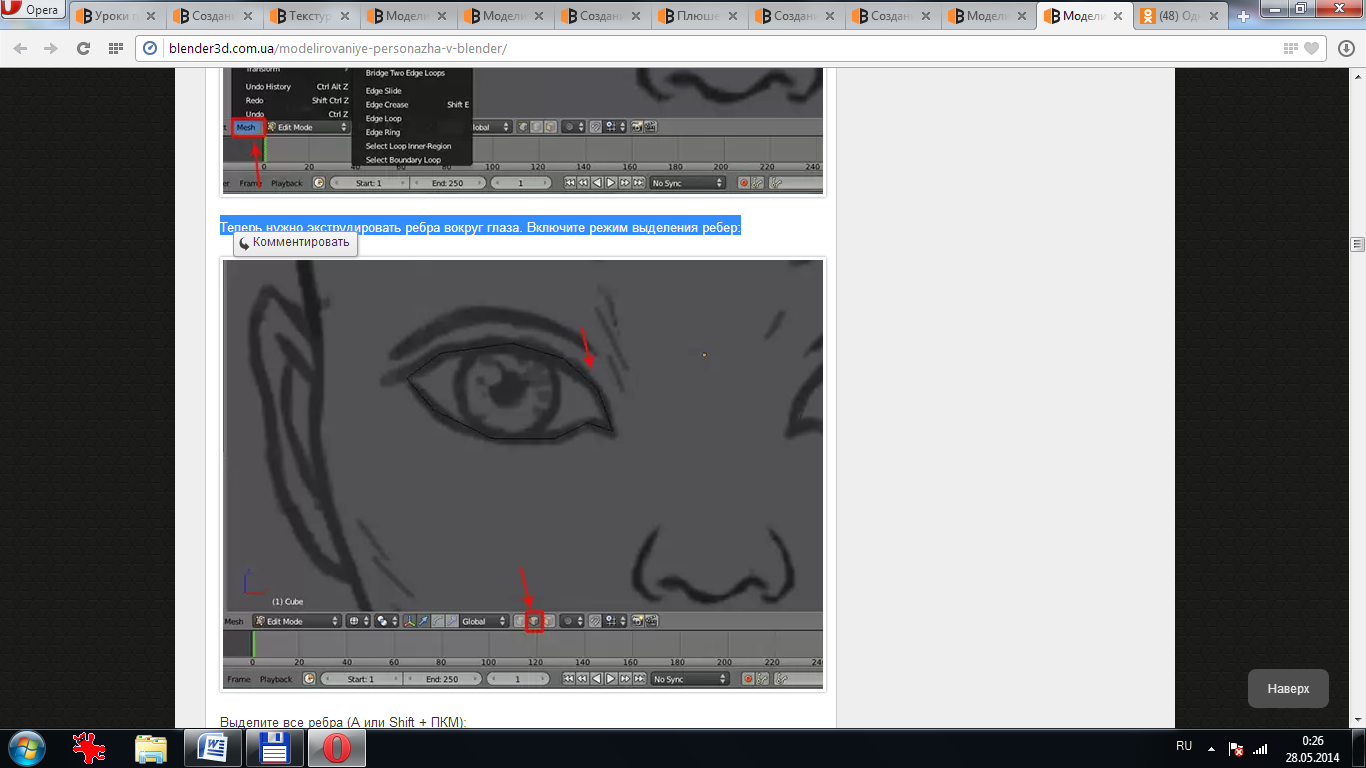Open No Sync dropdown in eye screenshot

tap(688, 679)
